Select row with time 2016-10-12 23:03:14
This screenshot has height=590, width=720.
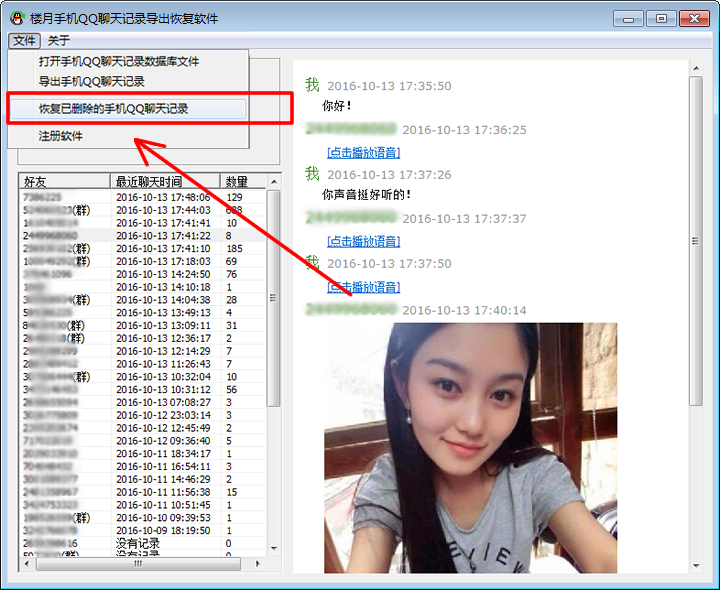pos(142,416)
